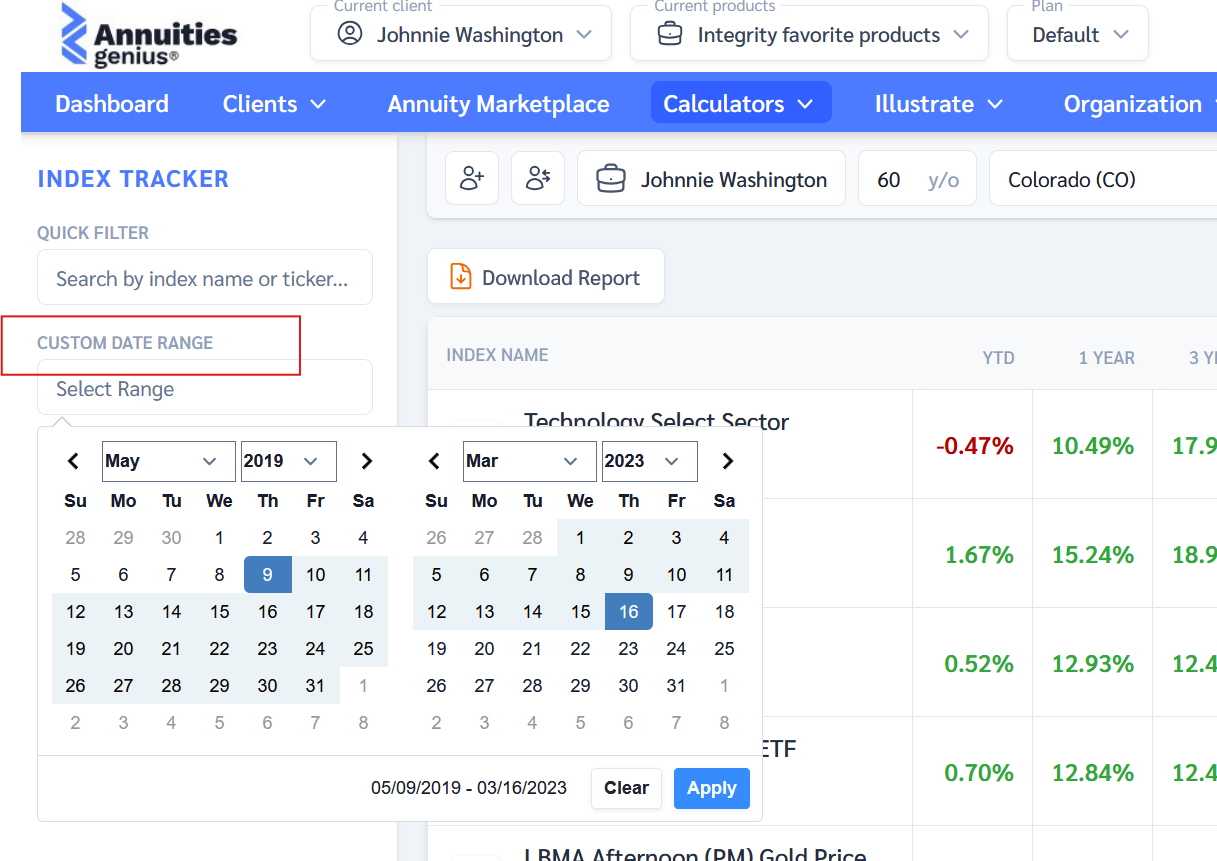Click the Technology Select Sector index name
1217x861 pixels.
[x=656, y=422]
